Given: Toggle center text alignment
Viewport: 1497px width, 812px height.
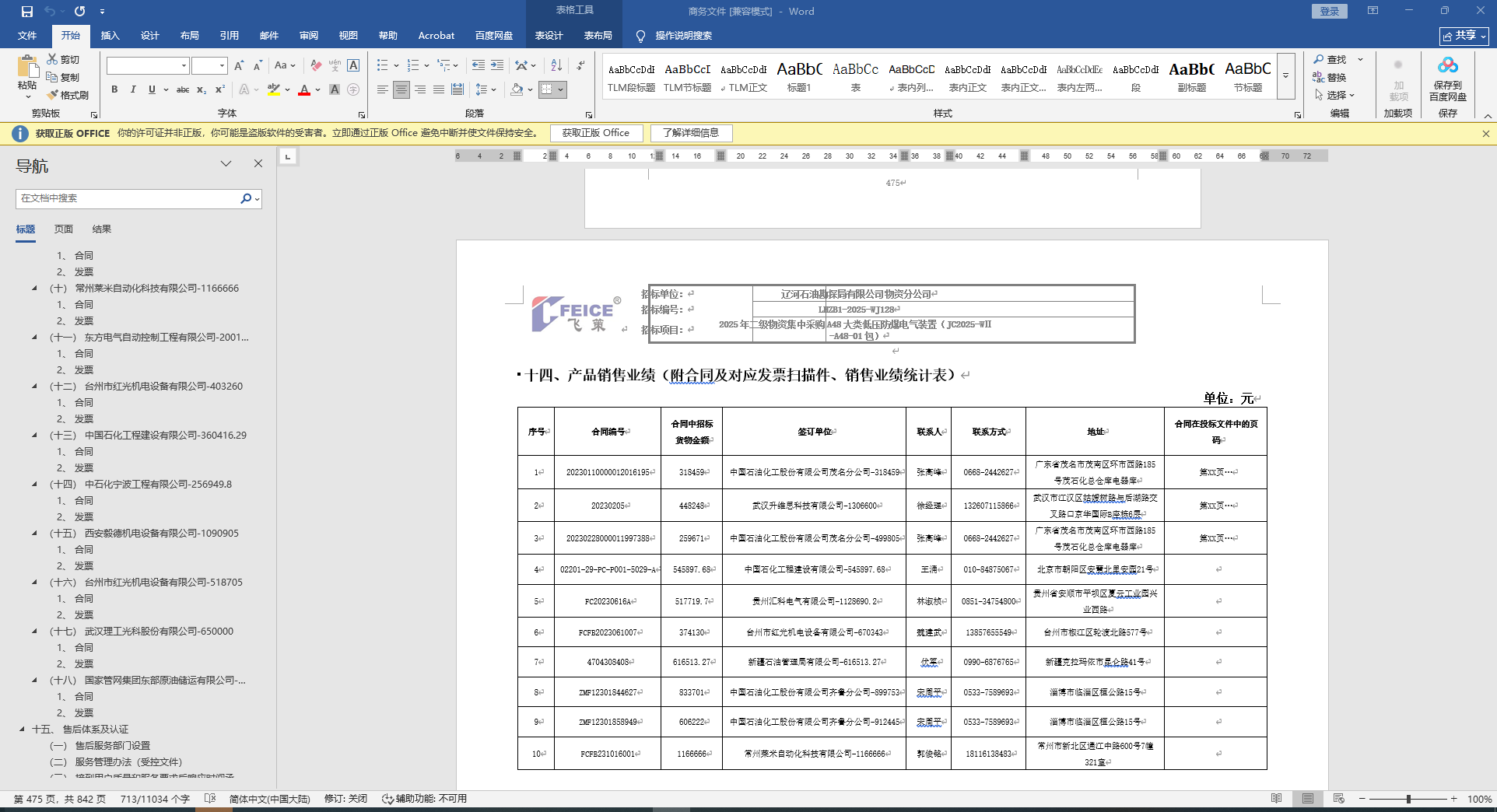Looking at the screenshot, I should [401, 89].
